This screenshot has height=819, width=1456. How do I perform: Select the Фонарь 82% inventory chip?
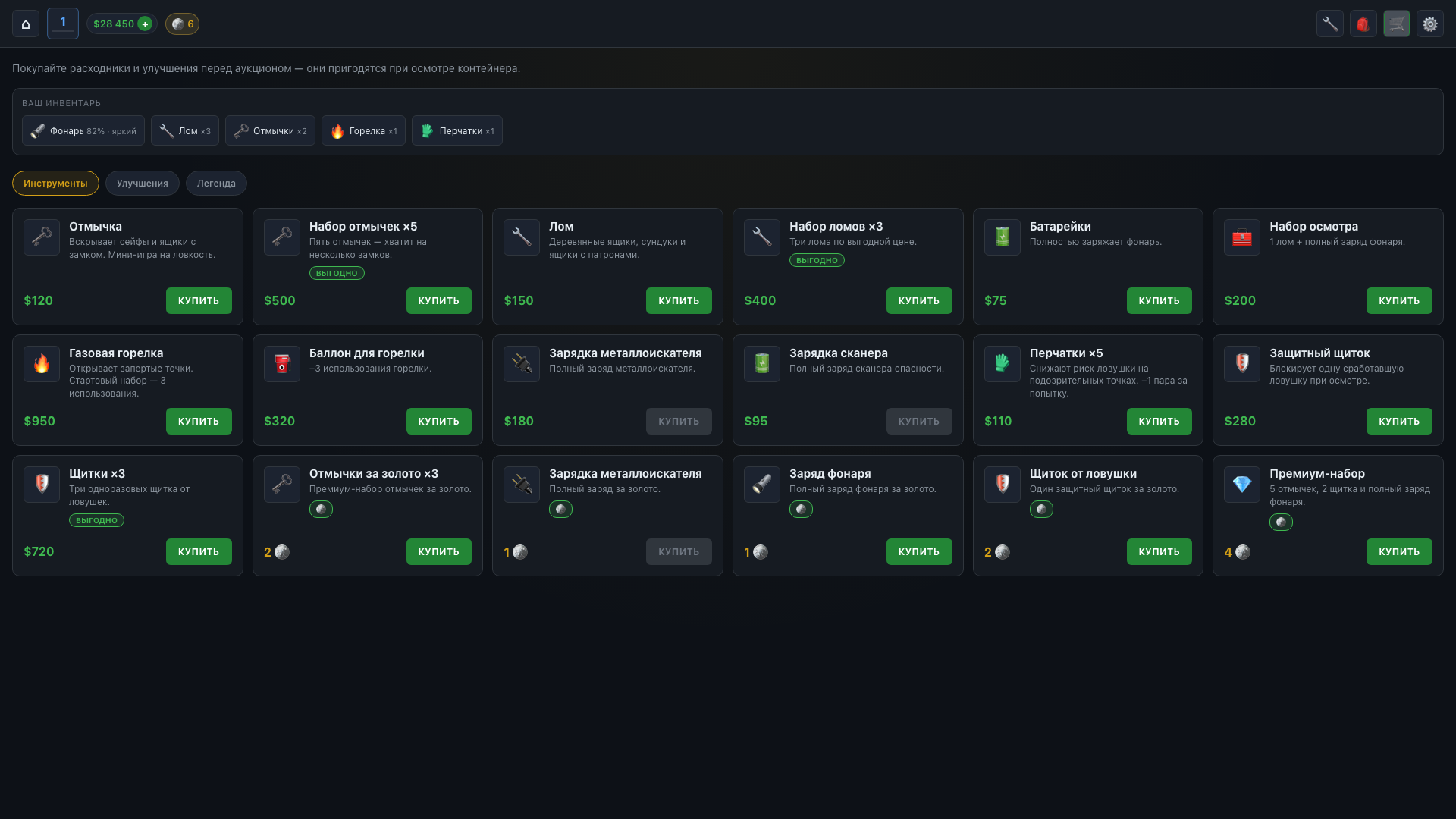click(x=83, y=131)
